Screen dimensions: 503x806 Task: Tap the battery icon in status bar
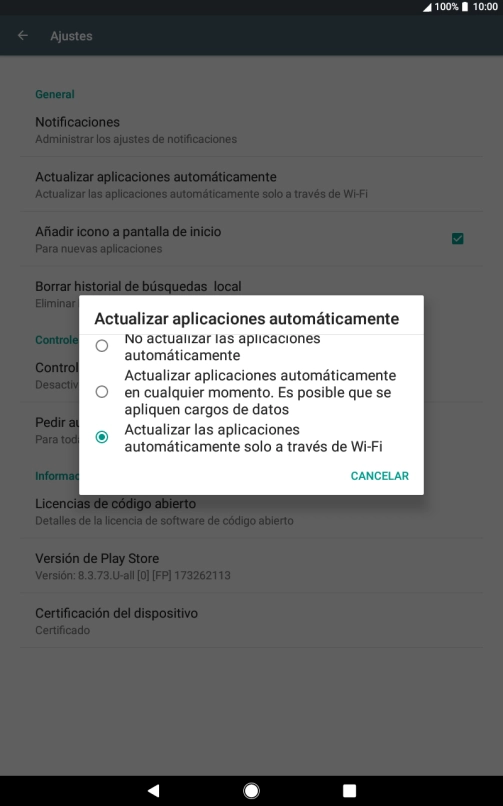(464, 7)
